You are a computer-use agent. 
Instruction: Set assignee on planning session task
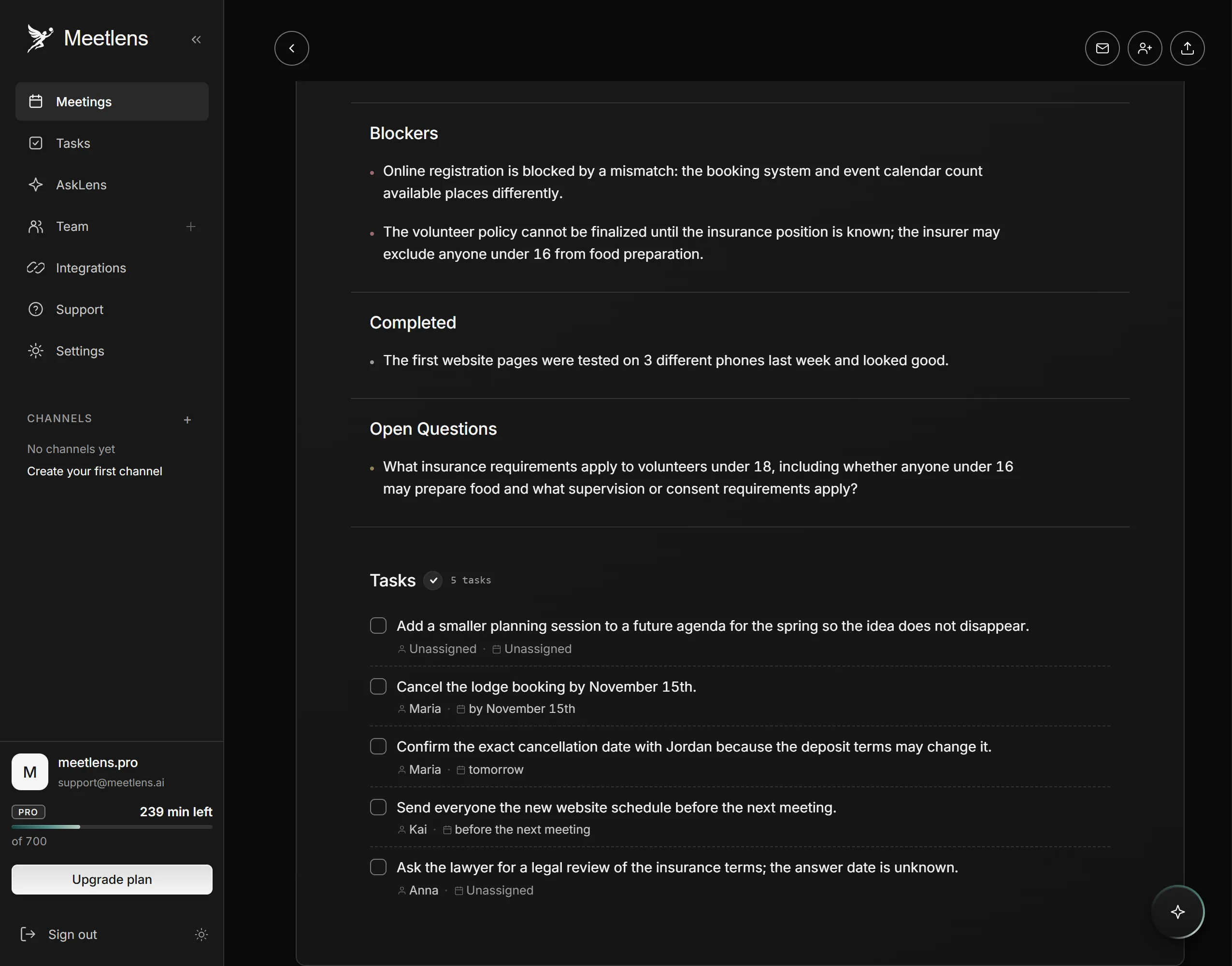coord(437,649)
